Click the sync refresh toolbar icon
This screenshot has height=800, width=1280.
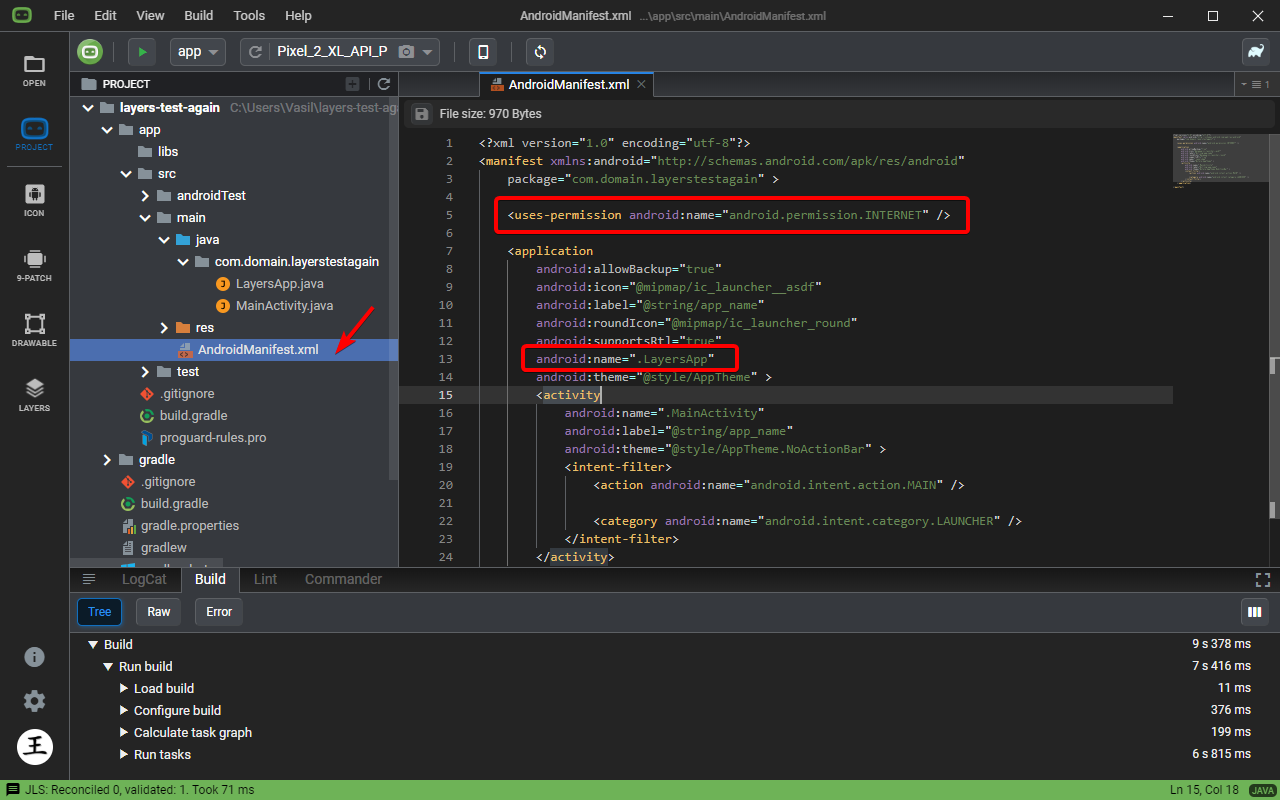pyautogui.click(x=541, y=52)
